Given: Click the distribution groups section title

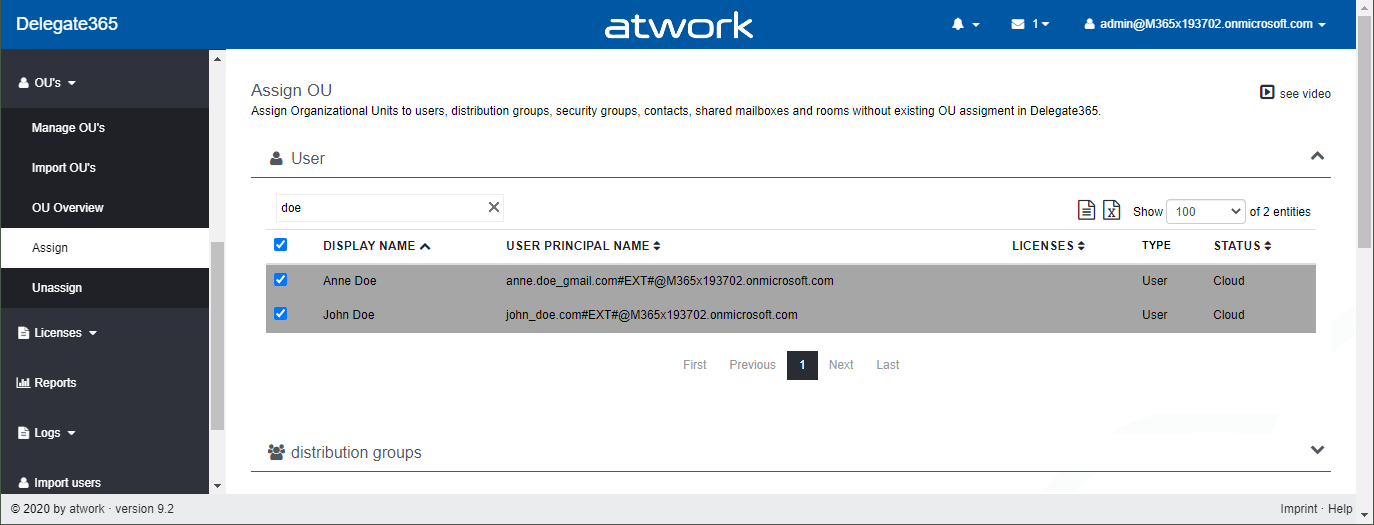Looking at the screenshot, I should (x=356, y=453).
